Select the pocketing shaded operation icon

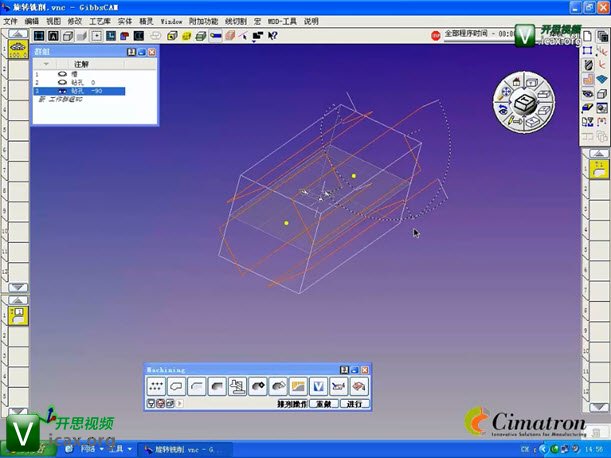(x=217, y=386)
